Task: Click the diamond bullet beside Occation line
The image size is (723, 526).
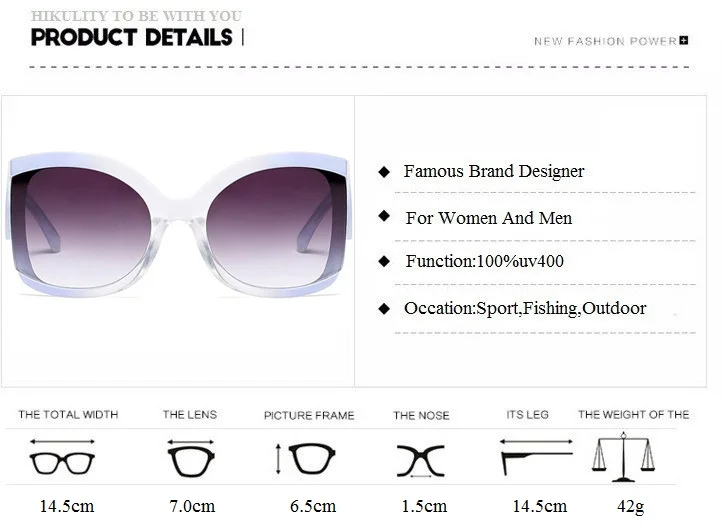Action: coord(384,308)
